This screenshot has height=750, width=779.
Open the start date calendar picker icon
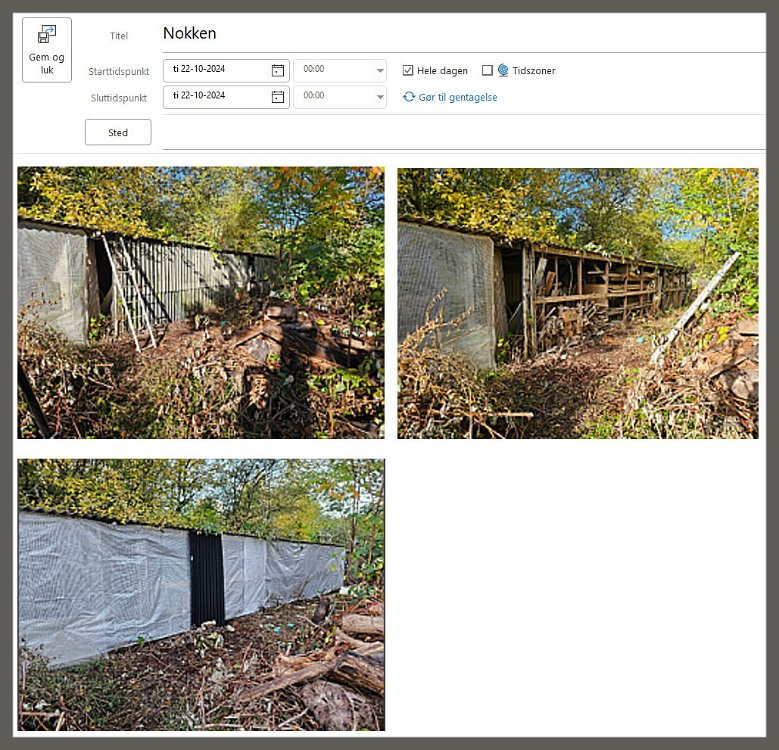click(x=277, y=71)
